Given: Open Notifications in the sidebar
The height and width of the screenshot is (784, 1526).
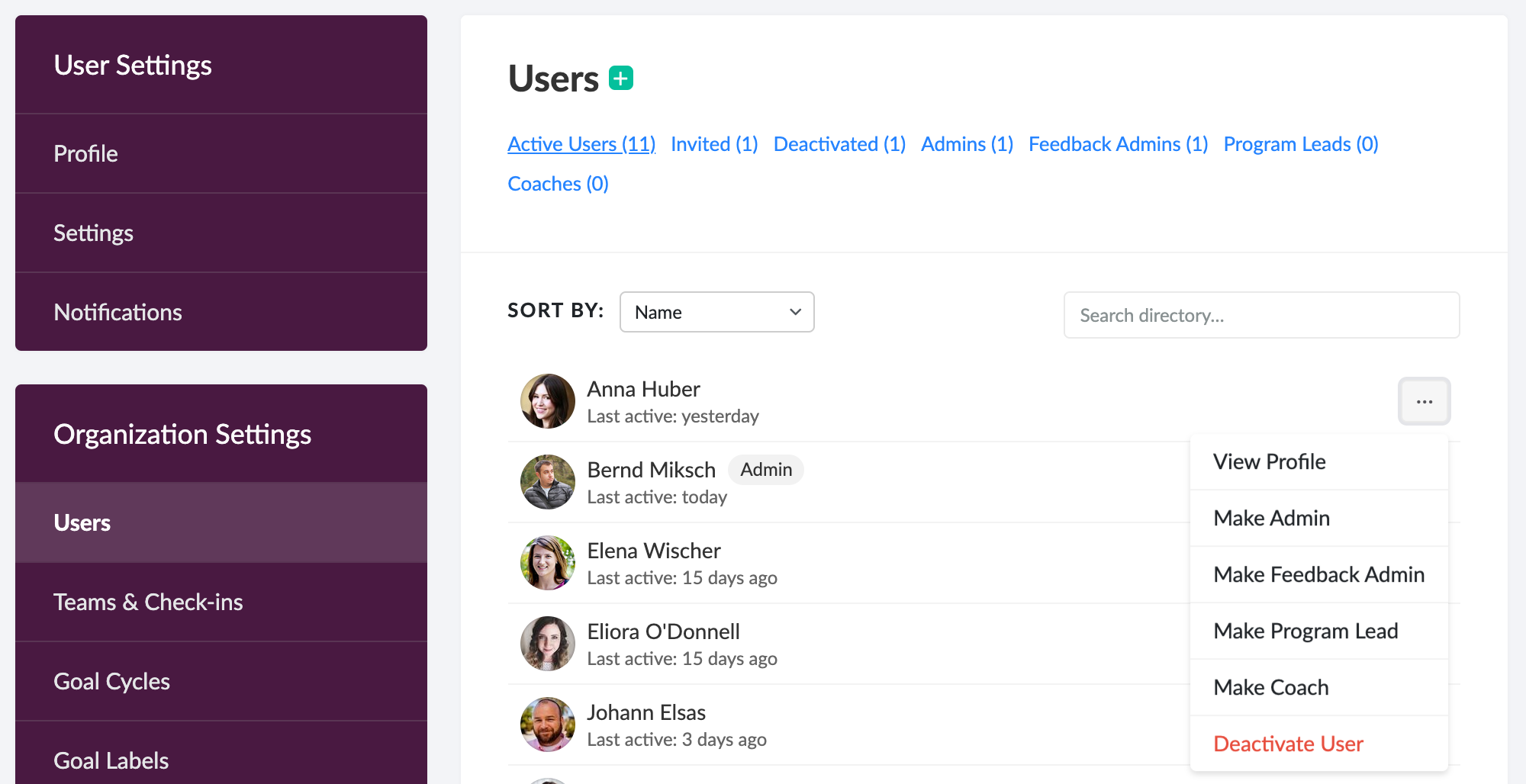Looking at the screenshot, I should (221, 312).
